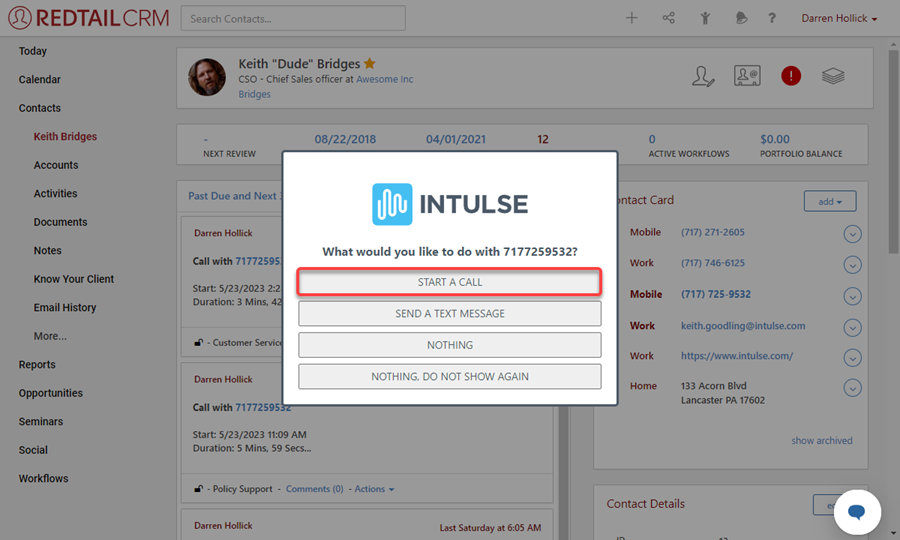Screen dimensions: 900x540
Task: Click show archived link
Action: [x=822, y=441]
